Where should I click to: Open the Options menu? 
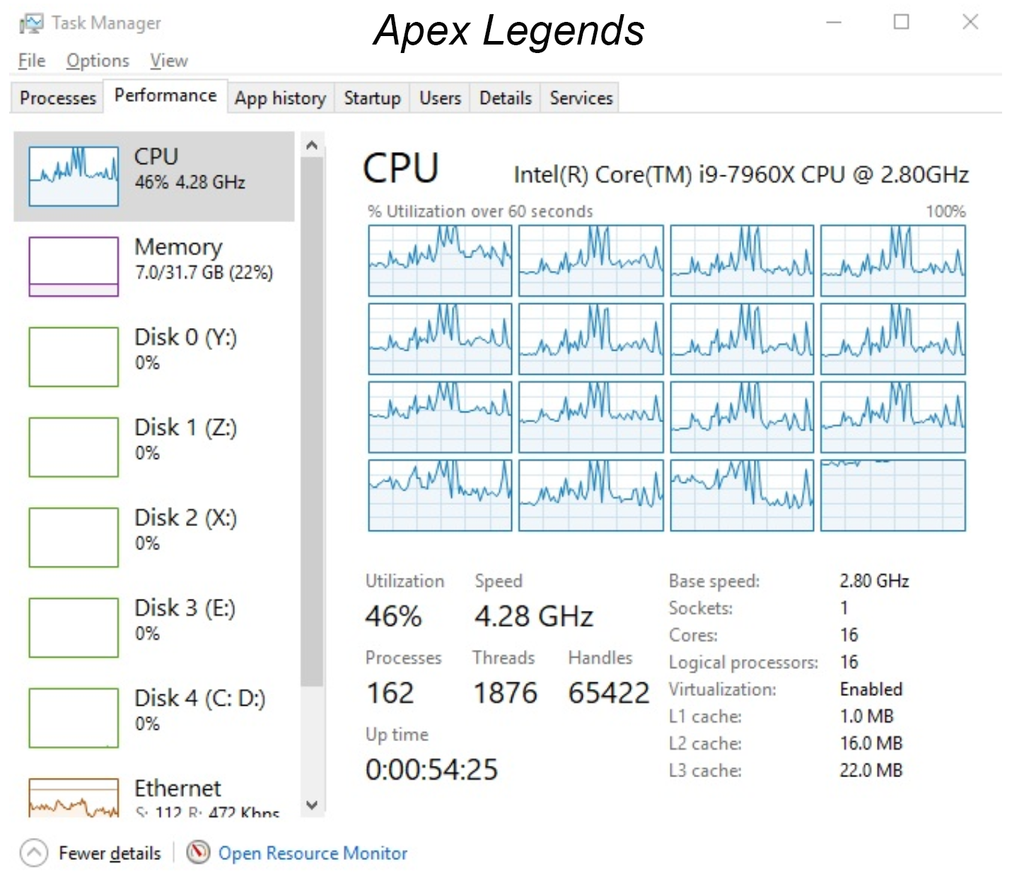[x=97, y=61]
